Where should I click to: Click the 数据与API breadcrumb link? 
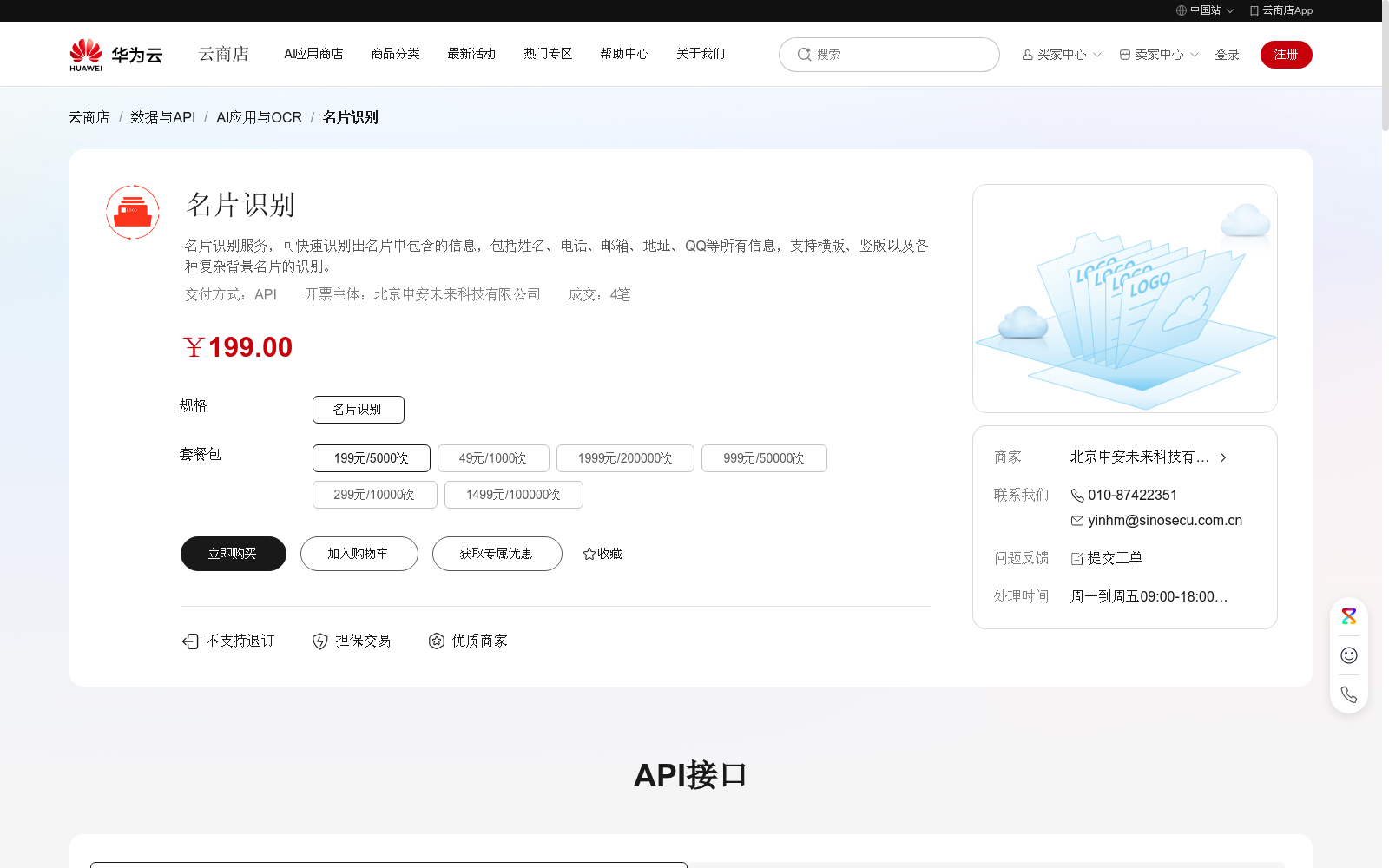pyautogui.click(x=163, y=117)
